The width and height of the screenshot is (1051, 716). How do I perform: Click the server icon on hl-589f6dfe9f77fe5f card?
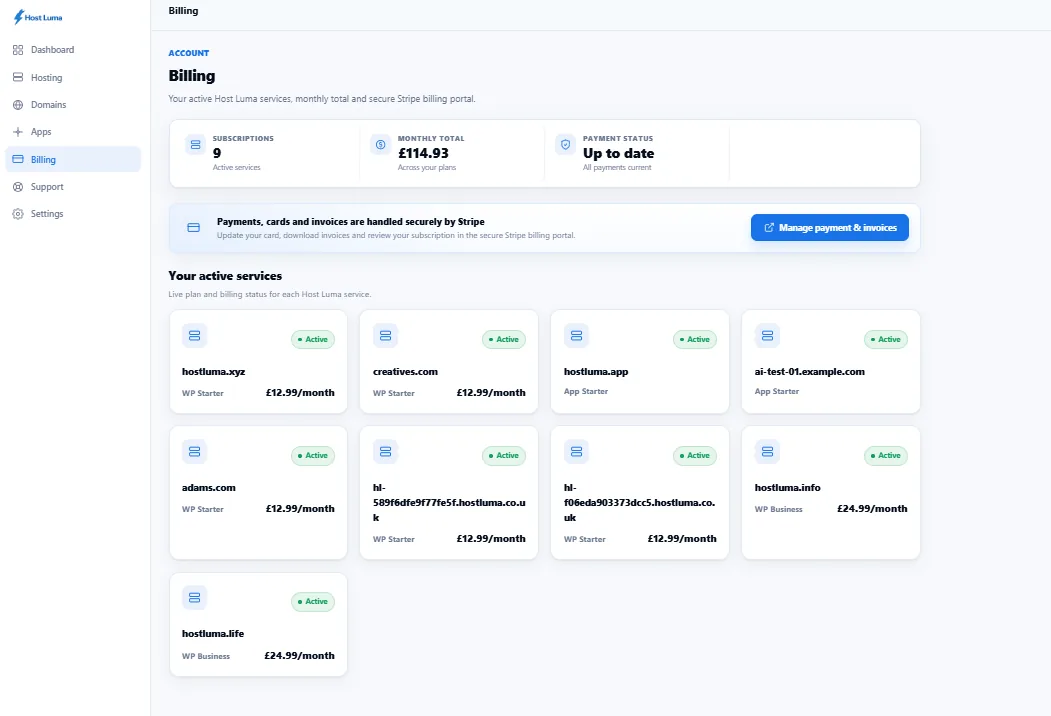tap(385, 452)
